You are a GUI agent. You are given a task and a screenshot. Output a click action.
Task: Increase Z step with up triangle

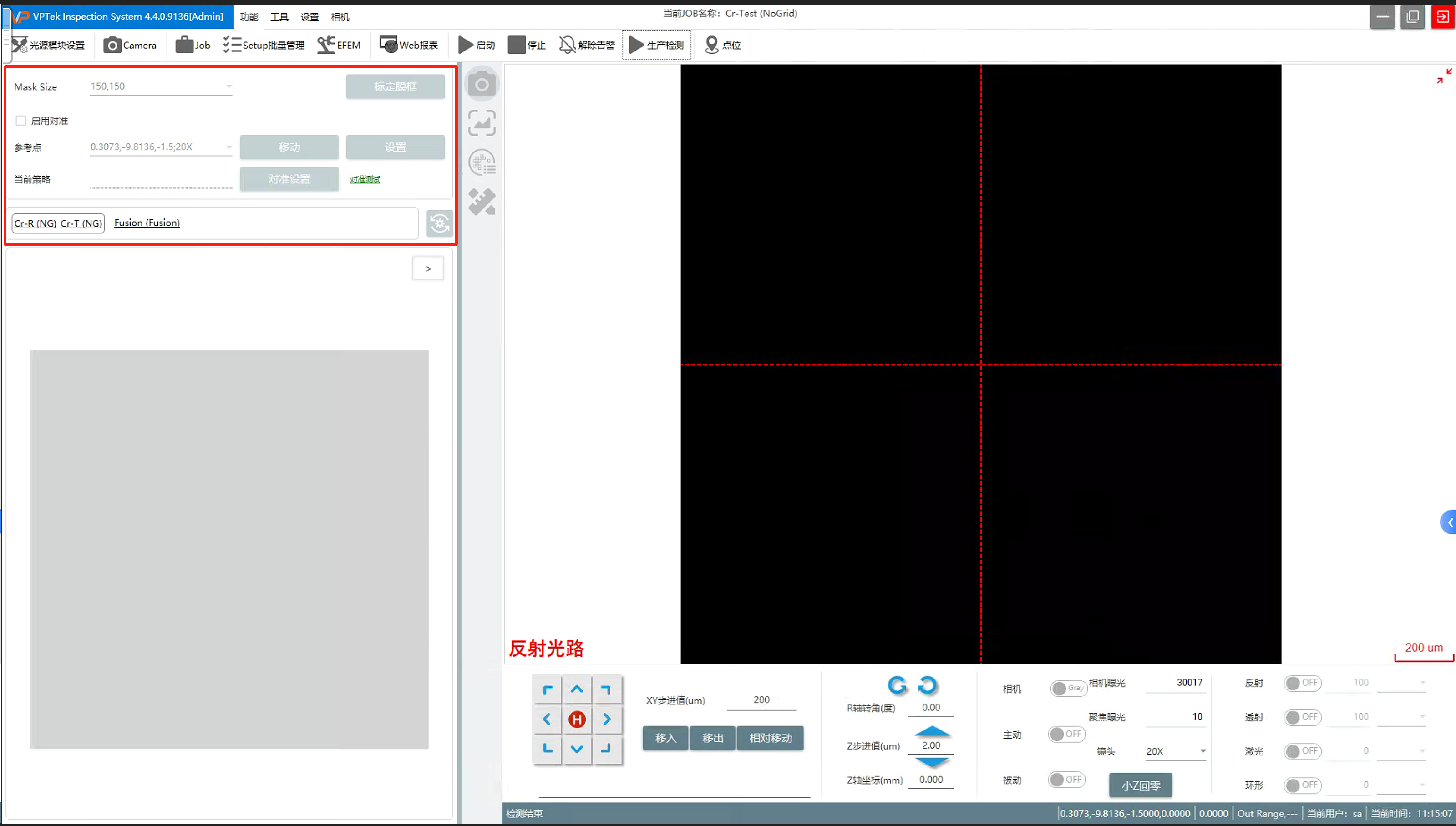point(932,731)
